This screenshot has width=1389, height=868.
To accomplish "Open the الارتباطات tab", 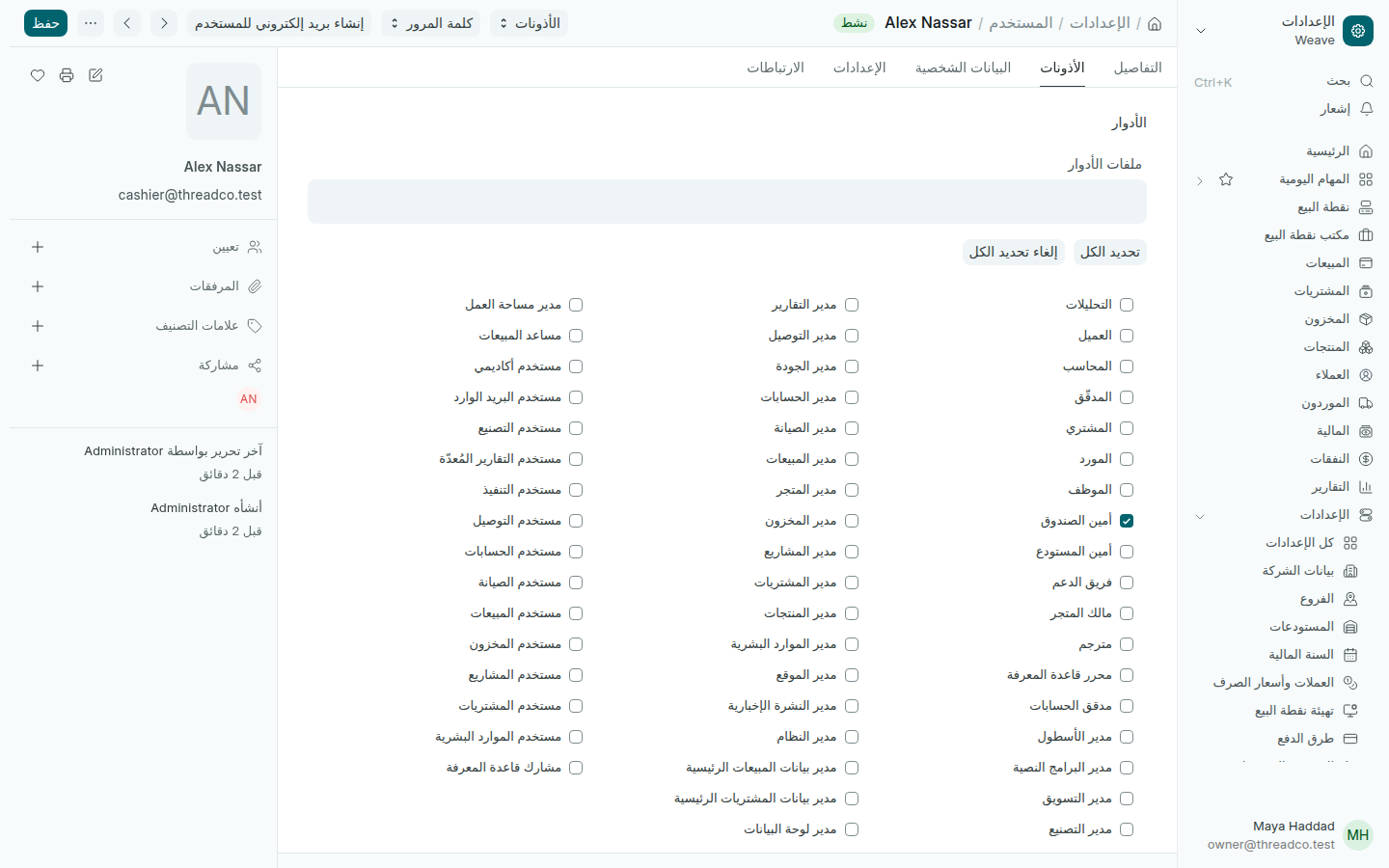I will (776, 68).
